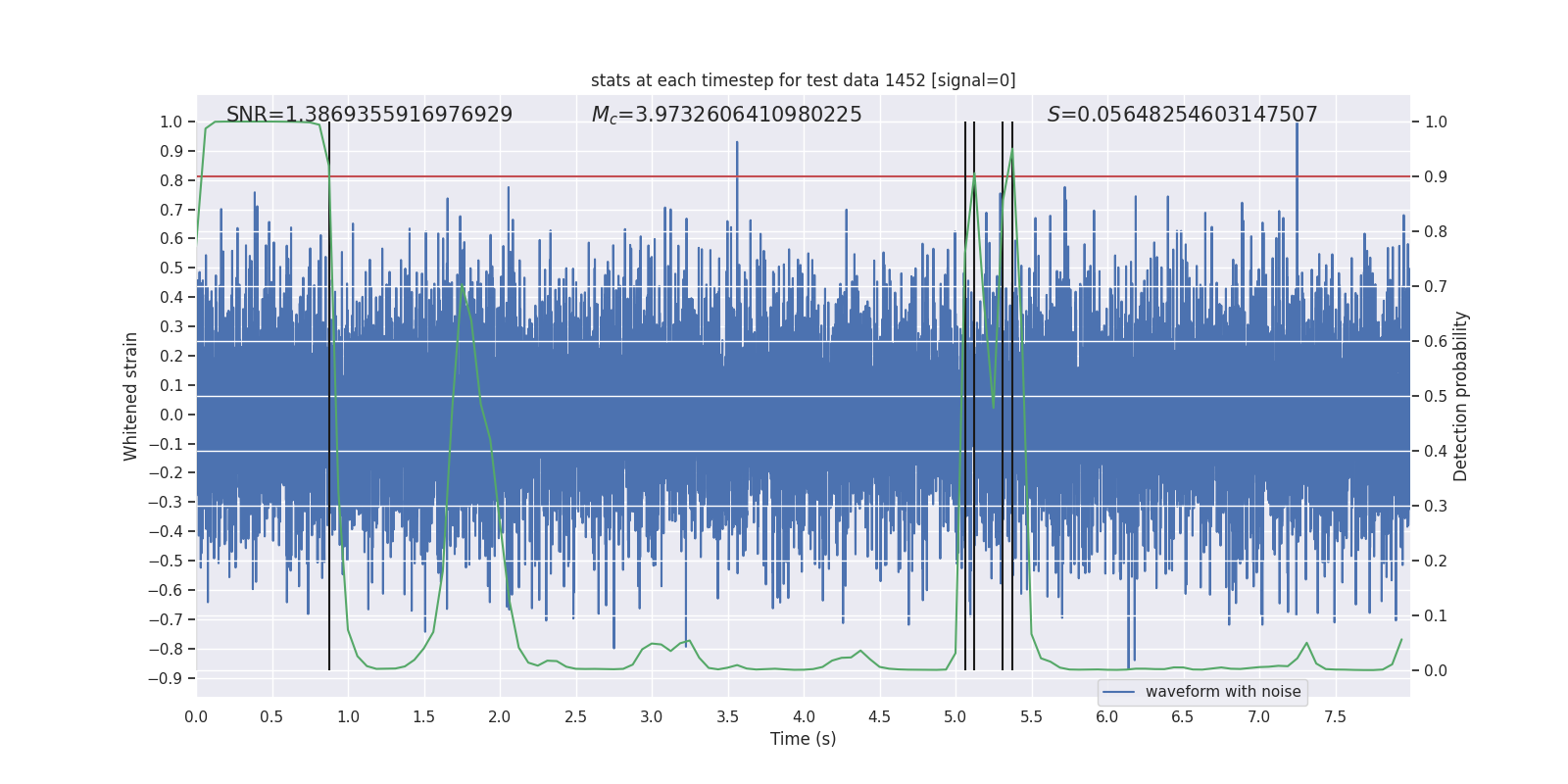Click the tall blue spike near 7.25 seconds
Image resolution: width=1568 pixels, height=784 pixels.
point(1297,147)
